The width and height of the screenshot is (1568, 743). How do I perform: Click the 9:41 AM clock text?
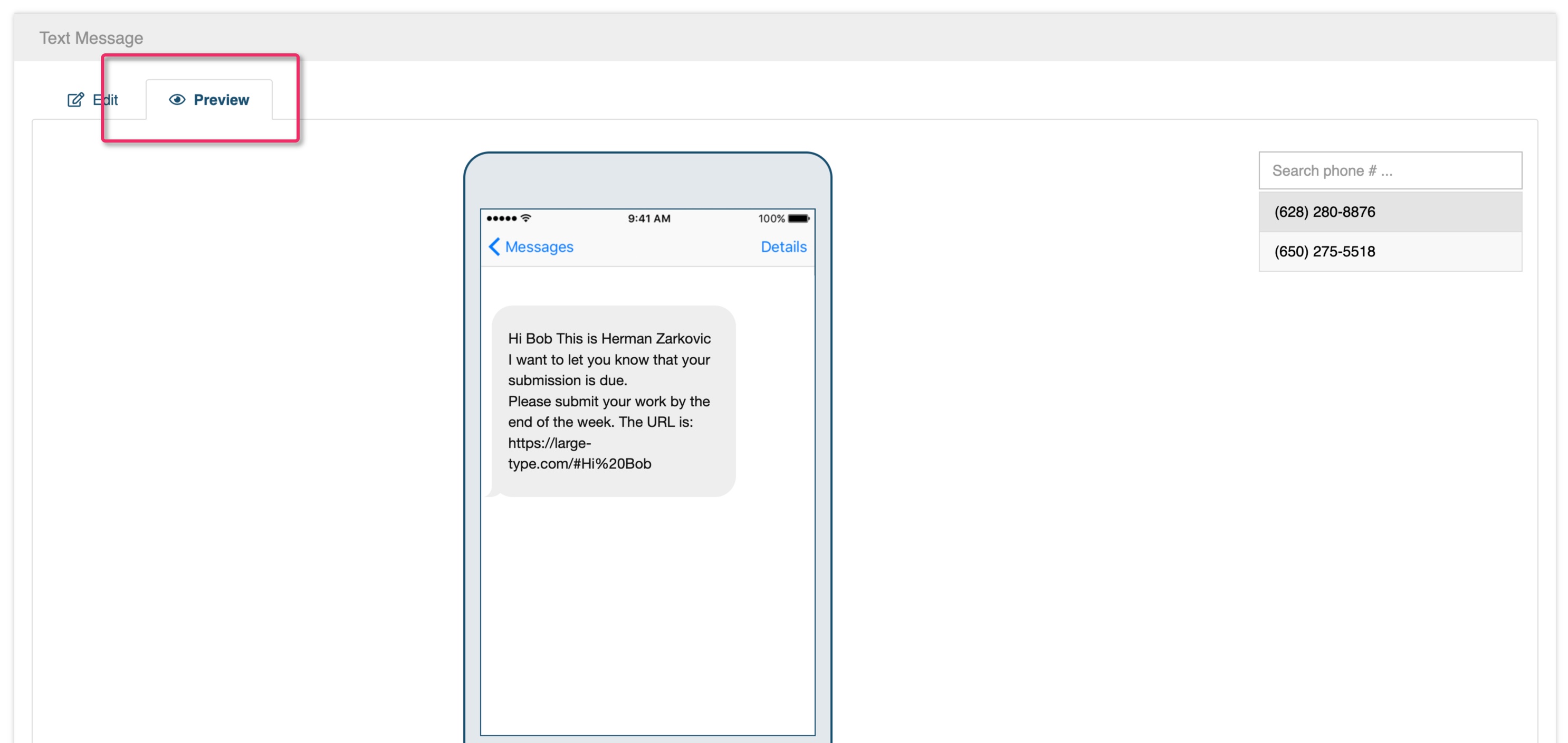pyautogui.click(x=649, y=218)
